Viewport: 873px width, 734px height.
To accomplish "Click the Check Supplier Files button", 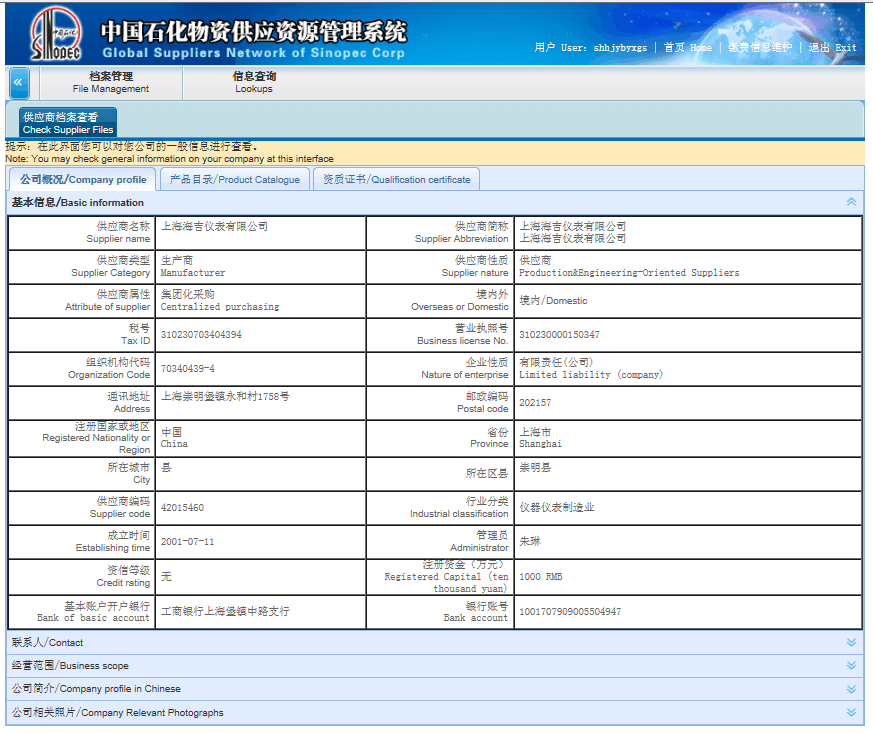I will [68, 123].
